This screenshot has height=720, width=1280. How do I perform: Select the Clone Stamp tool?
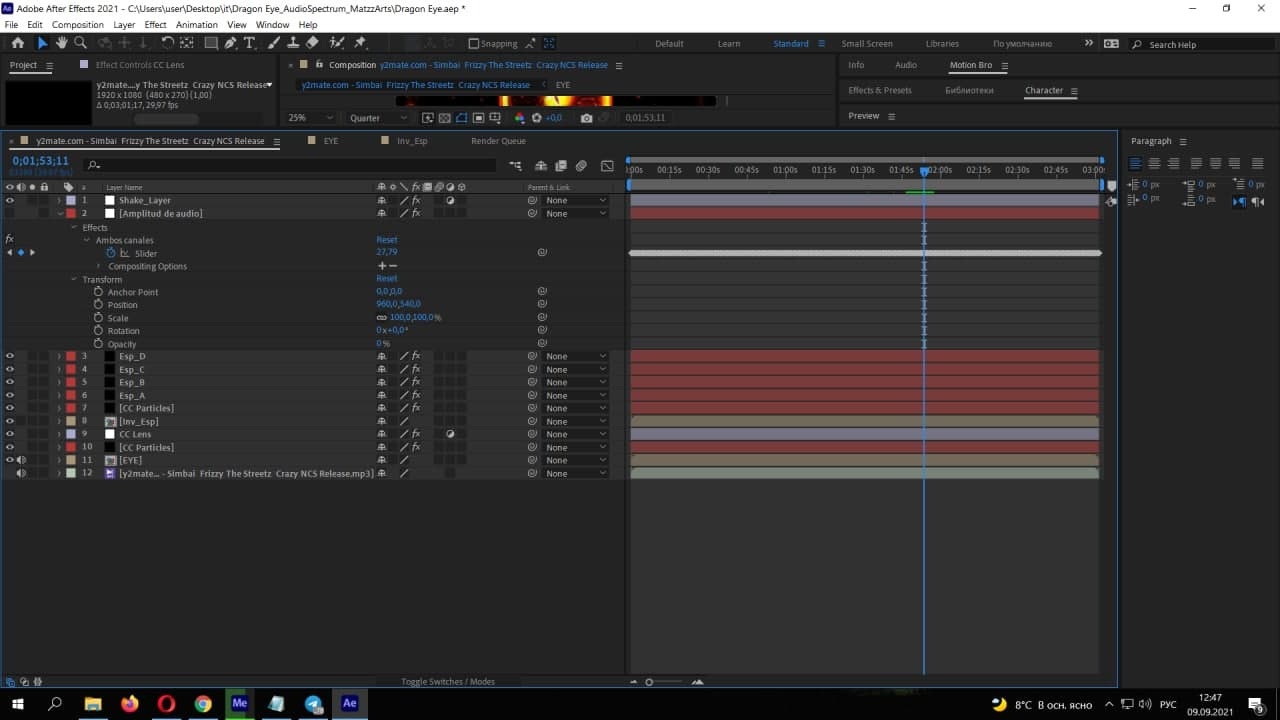point(293,43)
